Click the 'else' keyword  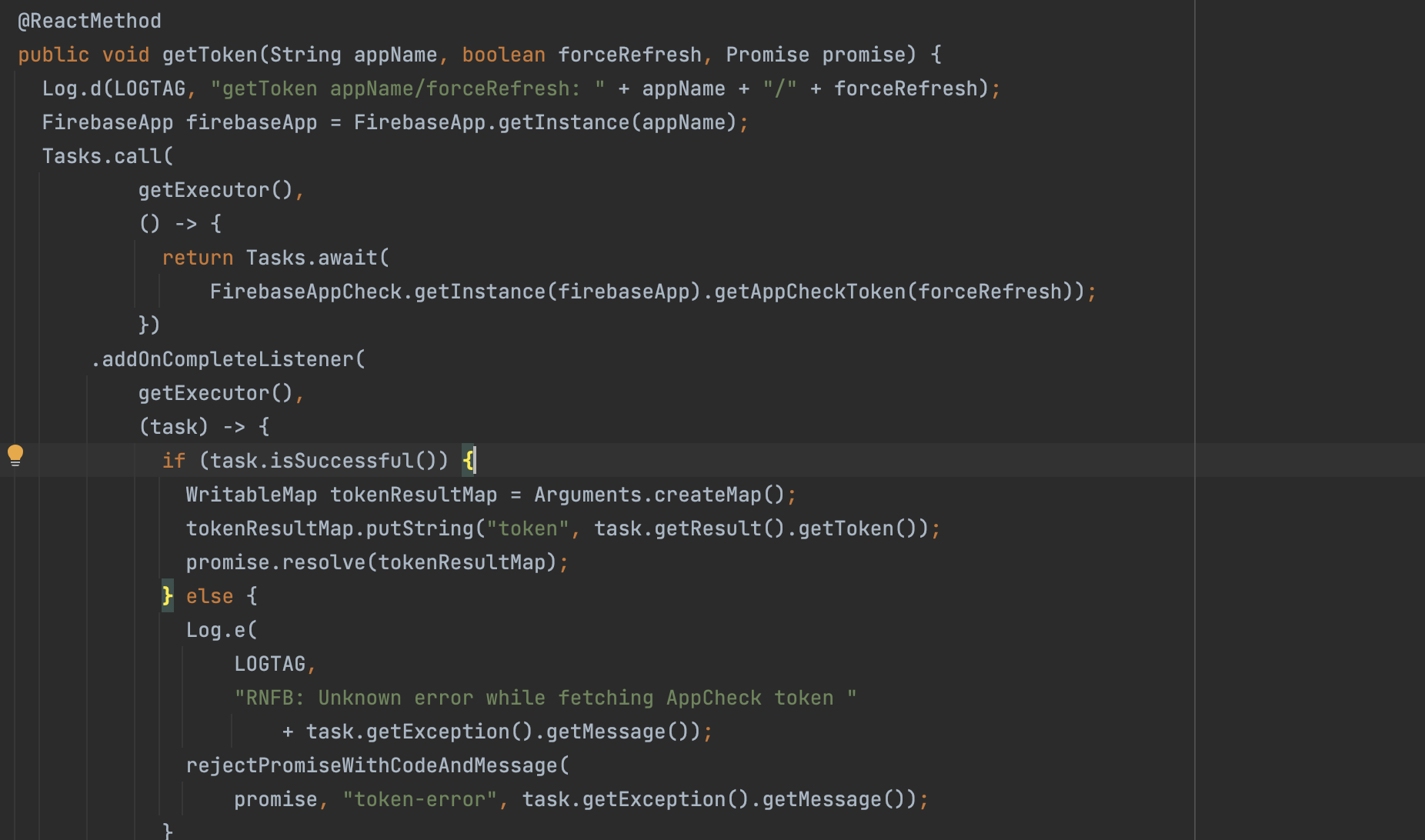(209, 596)
